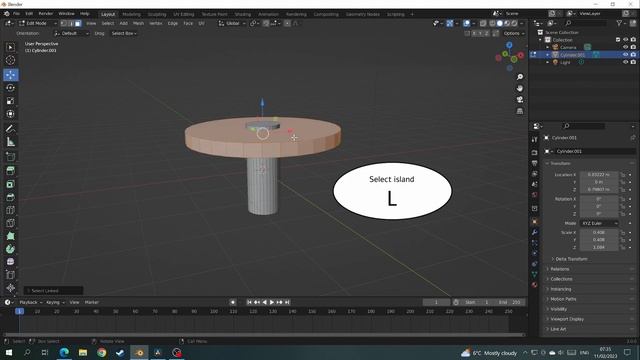Select the Poly Build tool
640x360 pixels.
click(11, 236)
